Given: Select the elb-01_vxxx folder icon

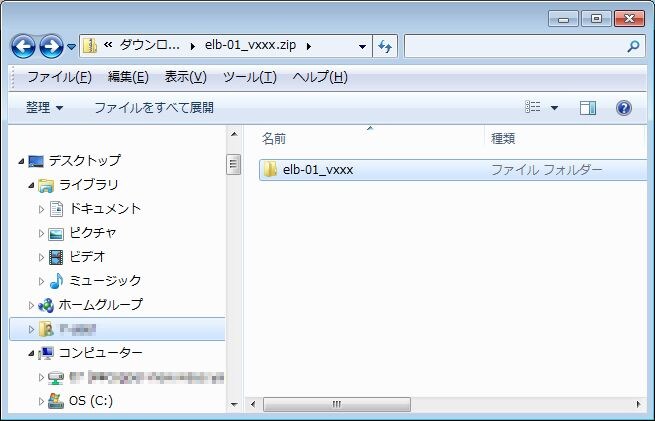Looking at the screenshot, I should pos(269,170).
